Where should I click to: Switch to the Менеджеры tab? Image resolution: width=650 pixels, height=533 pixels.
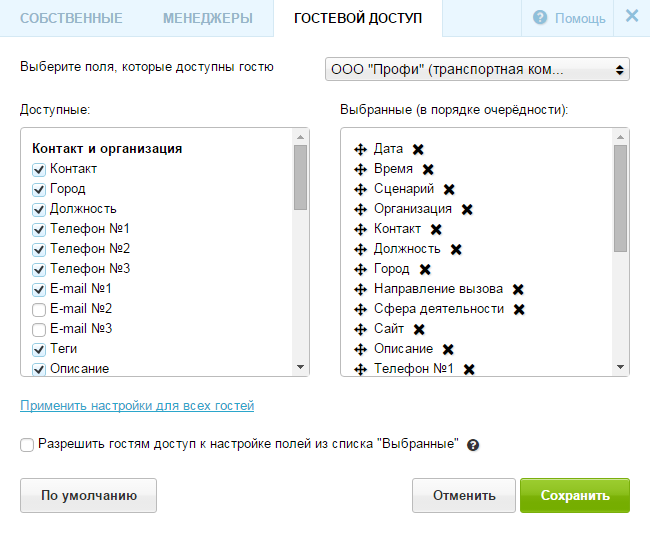pos(208,18)
